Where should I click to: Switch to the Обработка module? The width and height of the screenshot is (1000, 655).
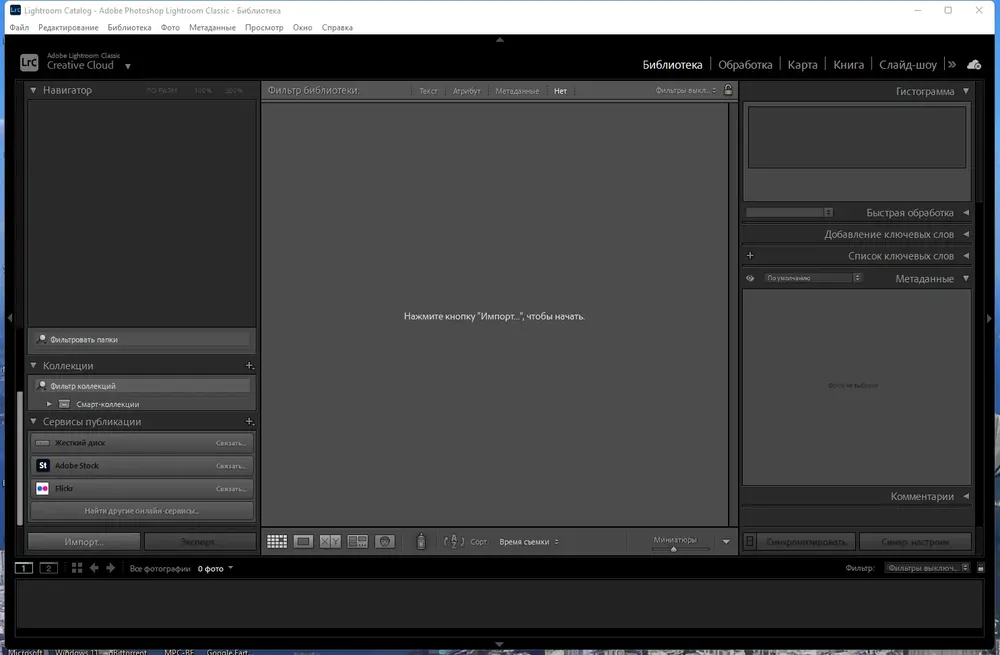click(745, 64)
